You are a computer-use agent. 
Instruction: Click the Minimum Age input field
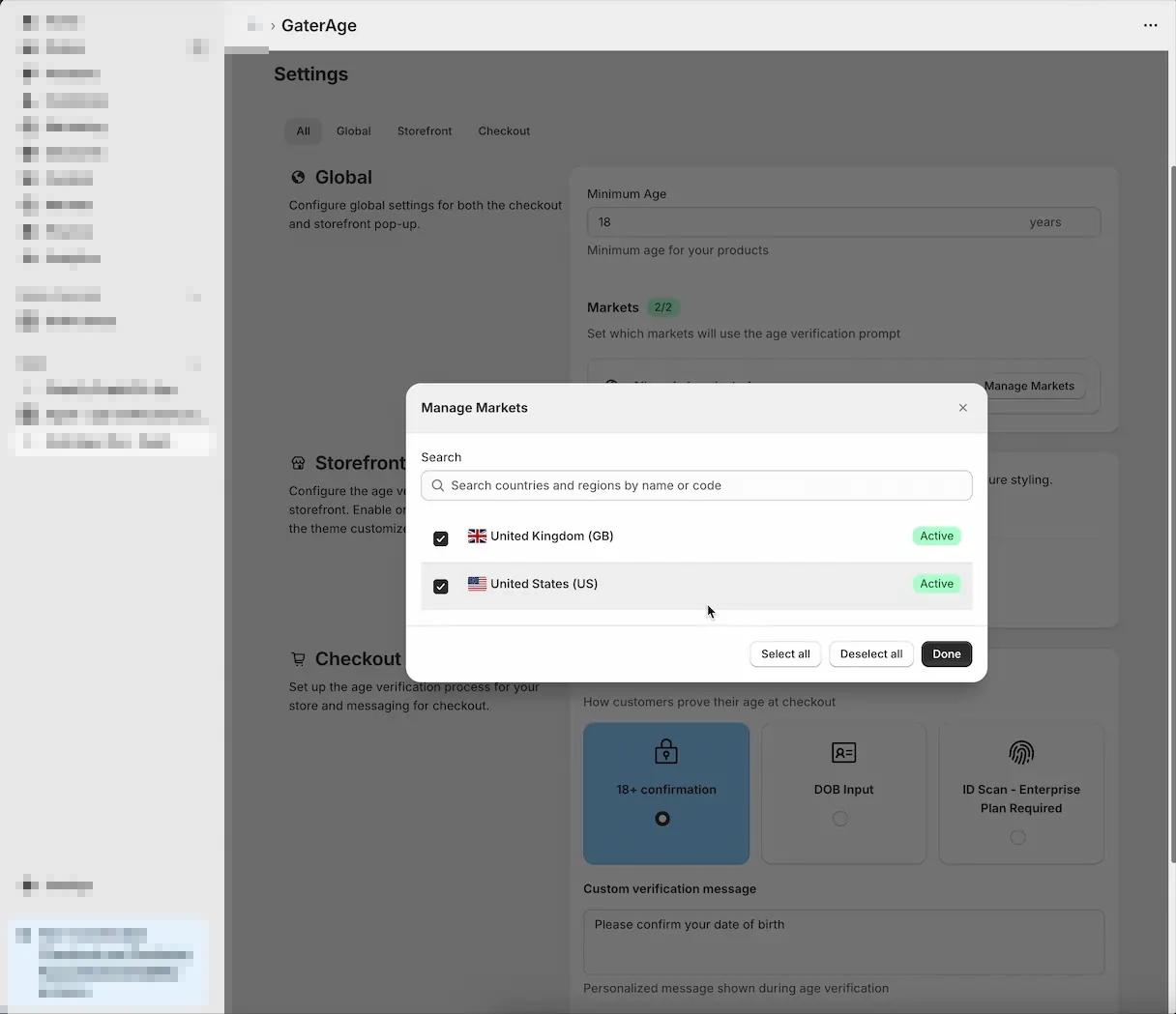843,222
